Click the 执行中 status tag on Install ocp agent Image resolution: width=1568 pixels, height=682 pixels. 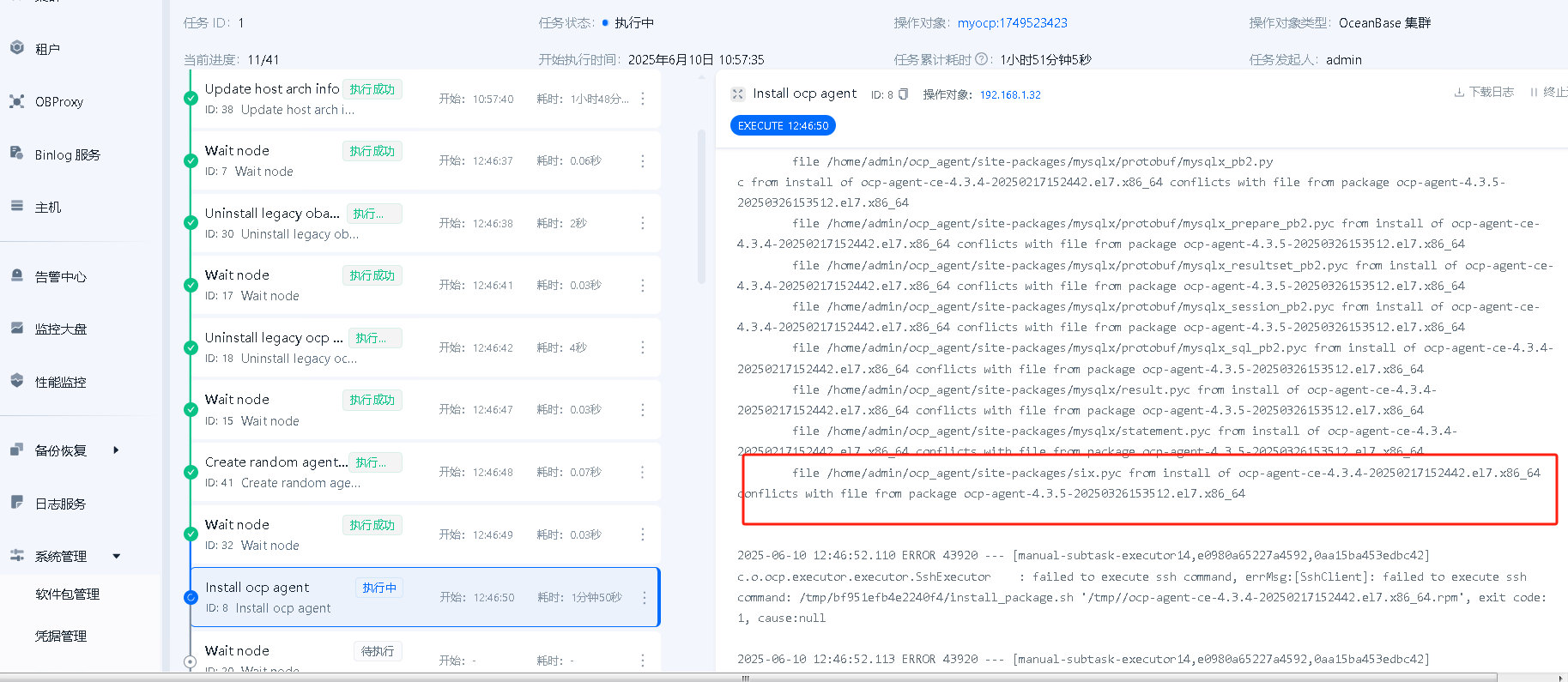(x=379, y=588)
